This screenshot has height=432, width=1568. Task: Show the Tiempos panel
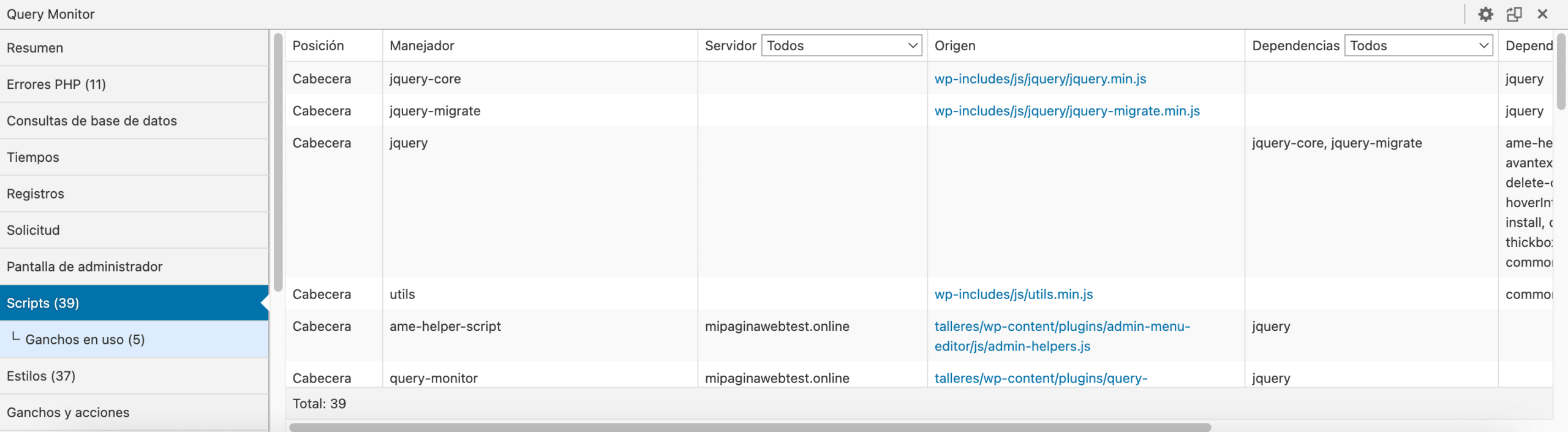[x=33, y=157]
